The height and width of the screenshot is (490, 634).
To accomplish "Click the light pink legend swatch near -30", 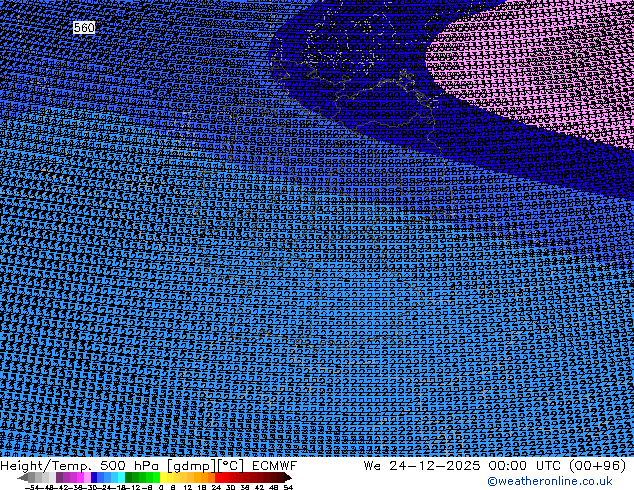I will 87,477.
